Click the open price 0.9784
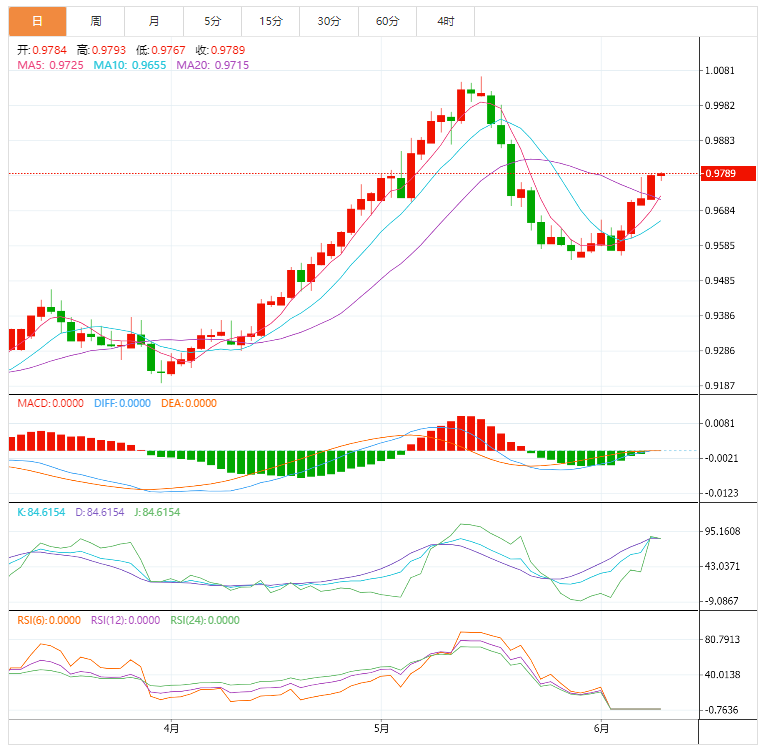This screenshot has width=768, height=754. point(49,50)
